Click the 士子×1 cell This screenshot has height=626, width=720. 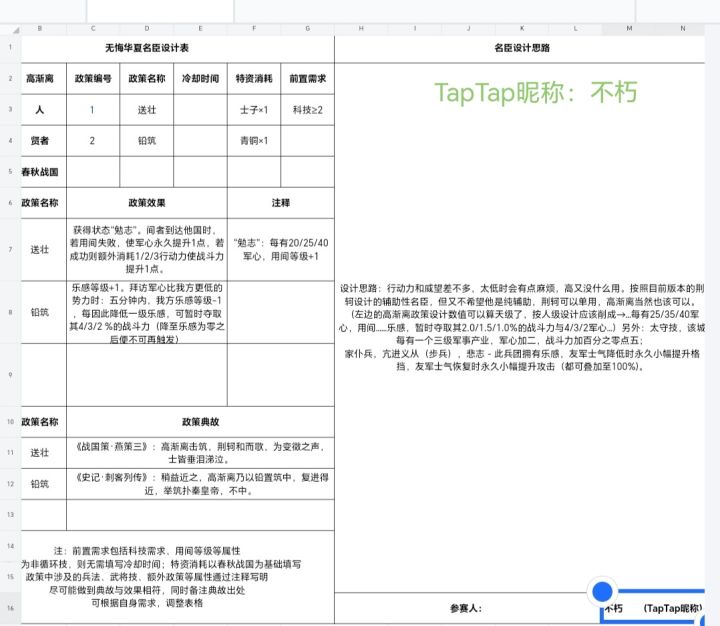(254, 110)
